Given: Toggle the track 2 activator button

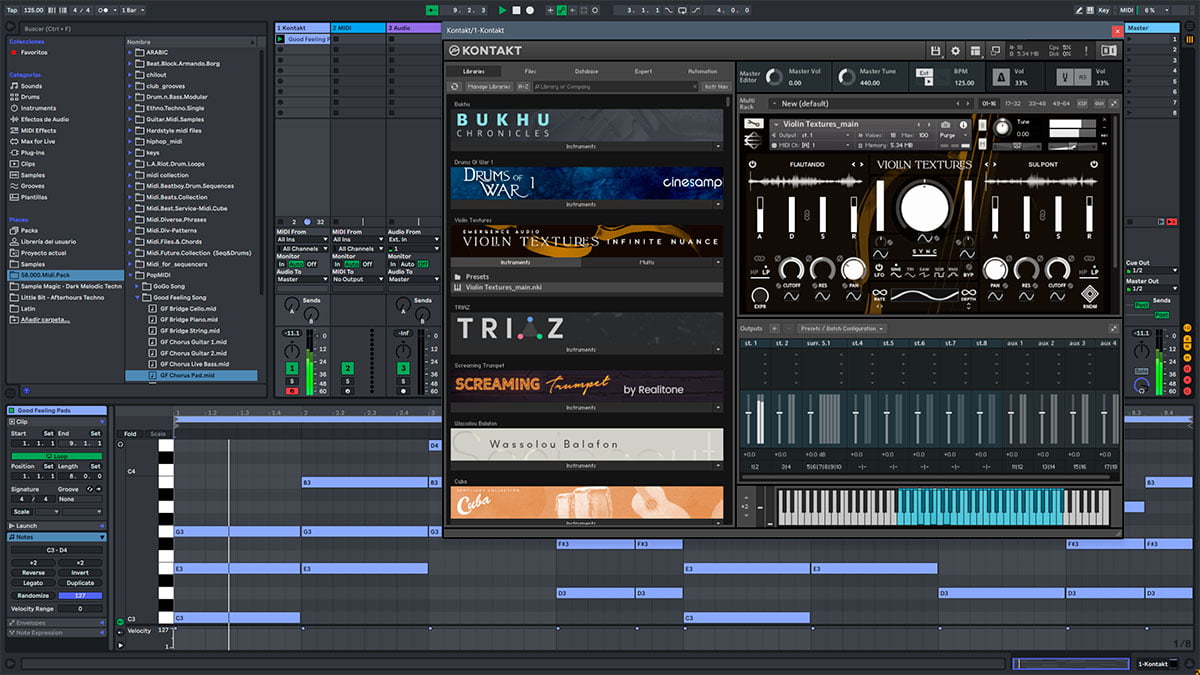Looking at the screenshot, I should (x=347, y=369).
